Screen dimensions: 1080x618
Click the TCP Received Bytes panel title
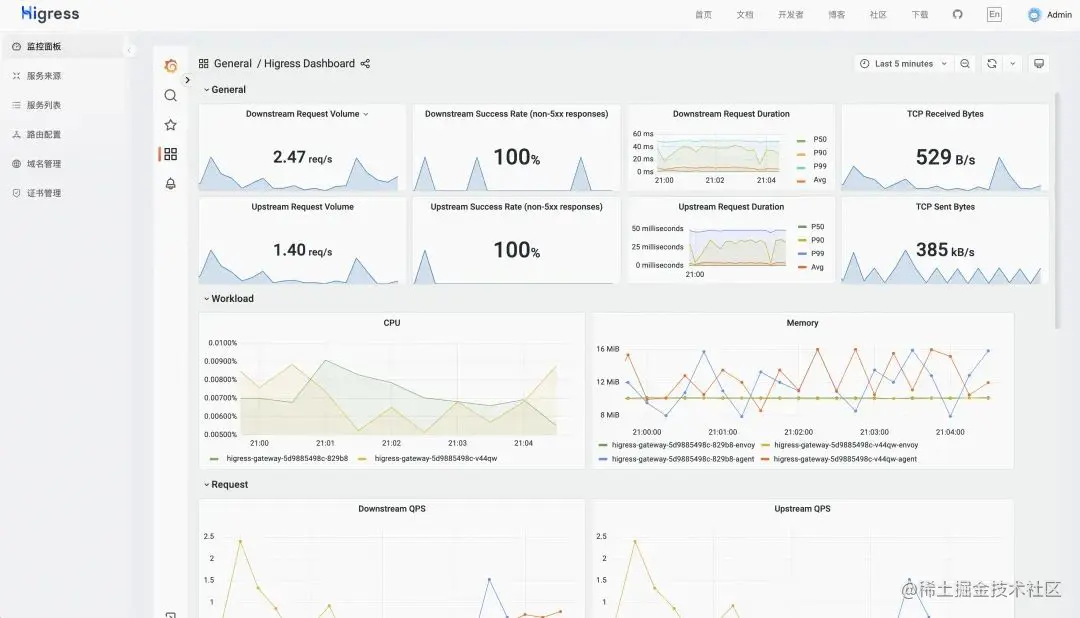point(945,114)
